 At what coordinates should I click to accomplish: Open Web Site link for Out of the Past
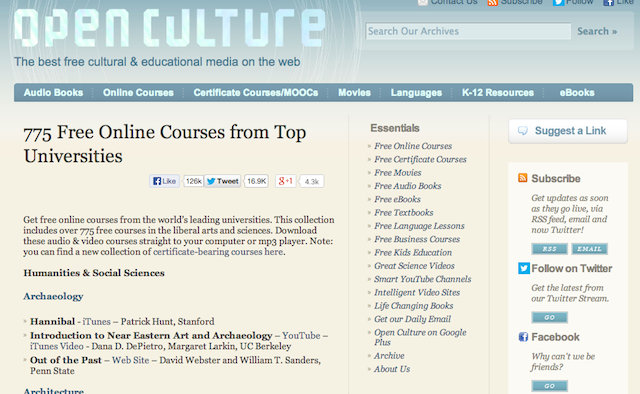click(x=130, y=360)
